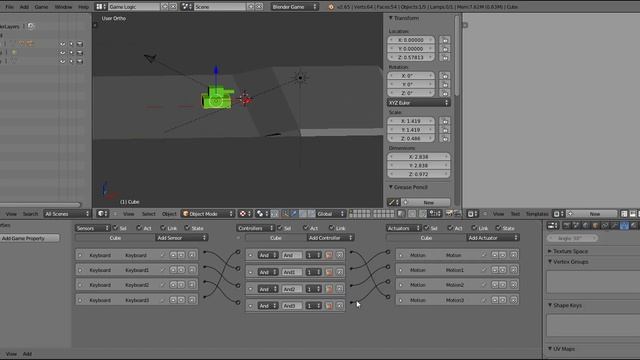Open the 3D viewport Select menu

click(149, 214)
